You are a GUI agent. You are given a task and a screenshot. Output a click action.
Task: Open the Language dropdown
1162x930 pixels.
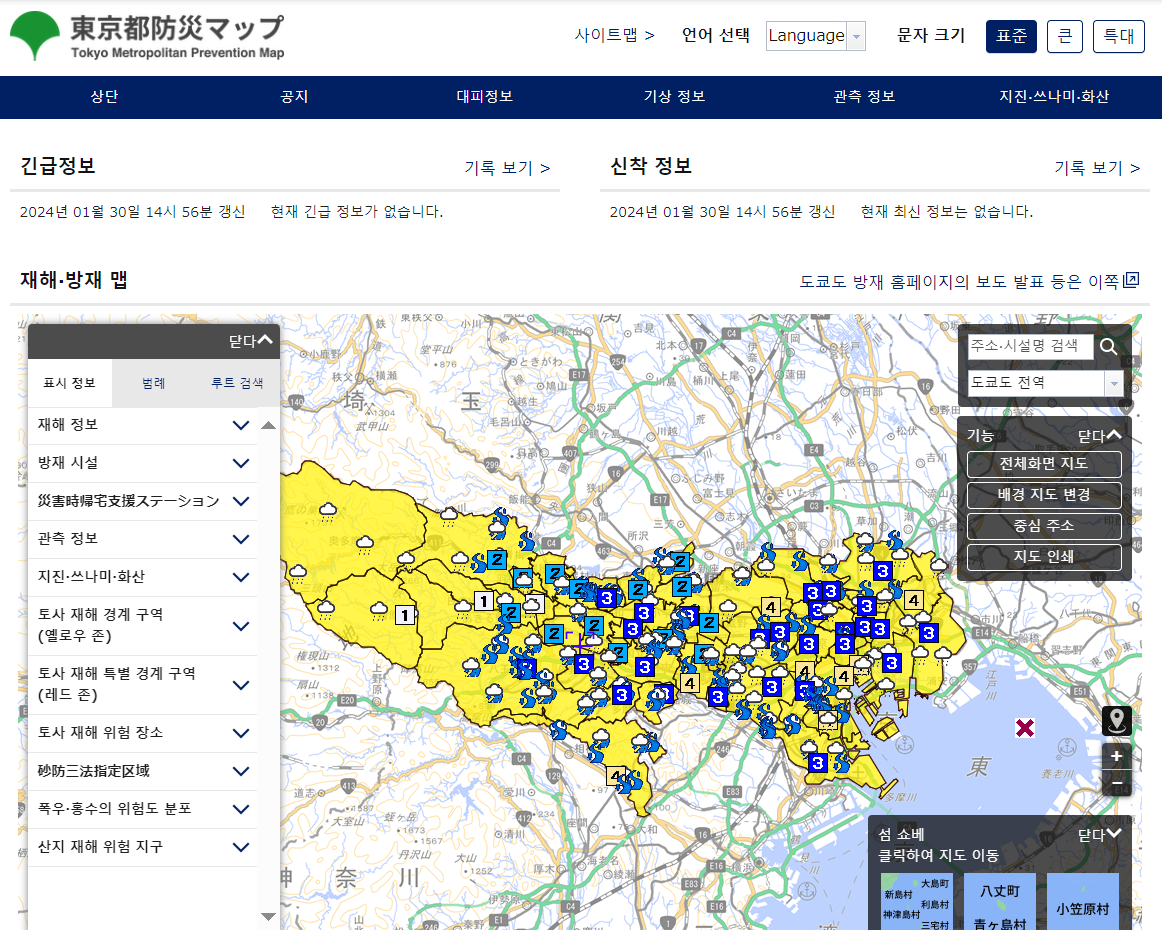pyautogui.click(x=816, y=36)
